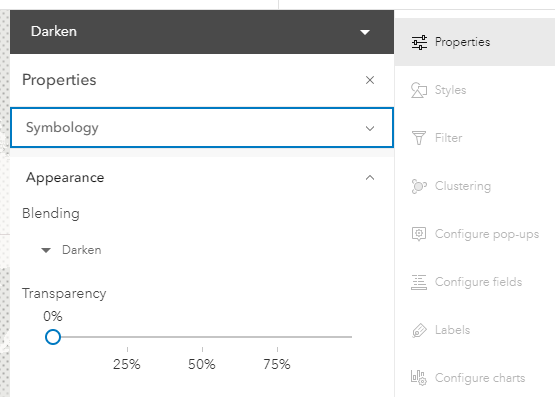Image resolution: width=555 pixels, height=397 pixels.
Task: Open the Configure pop-ups icon
Action: 419,234
